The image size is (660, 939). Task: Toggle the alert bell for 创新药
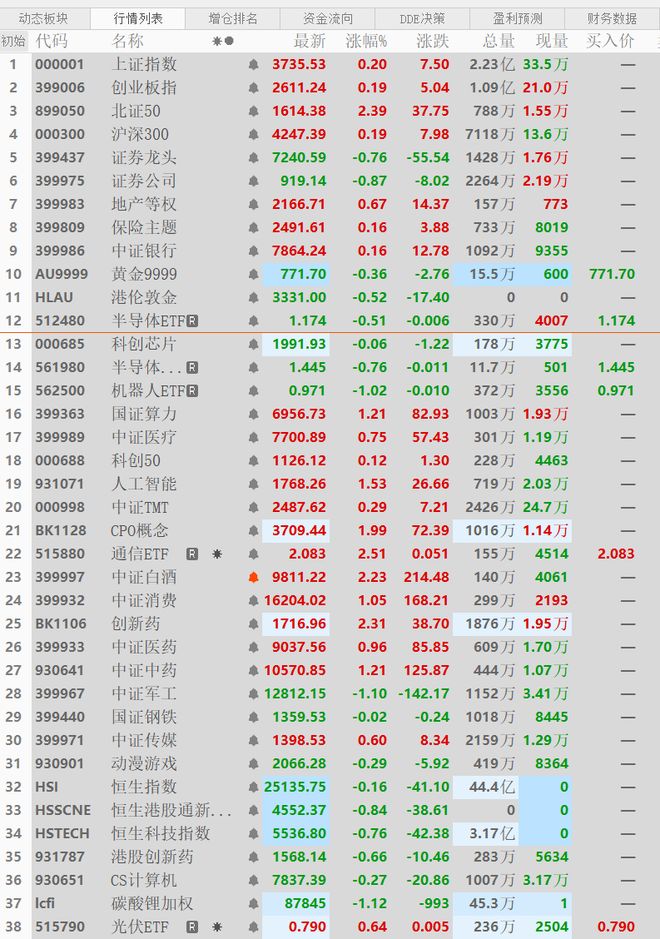pyautogui.click(x=253, y=624)
